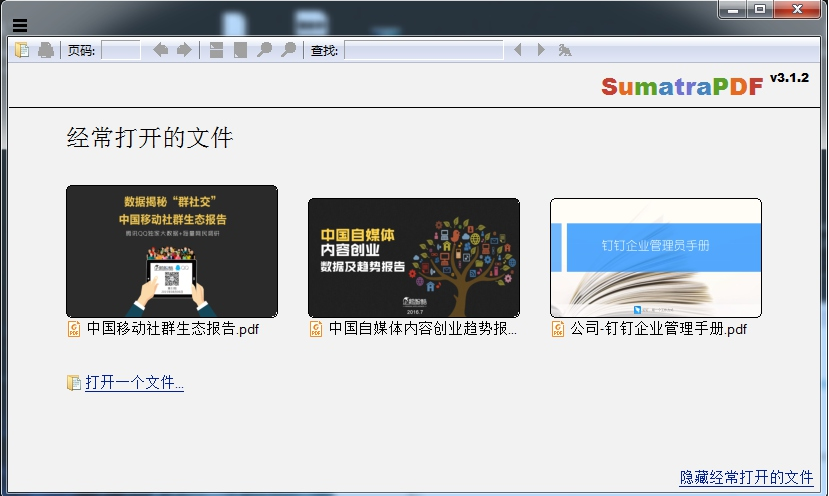
Task: Click the Print toolbar icon
Action: point(46,50)
